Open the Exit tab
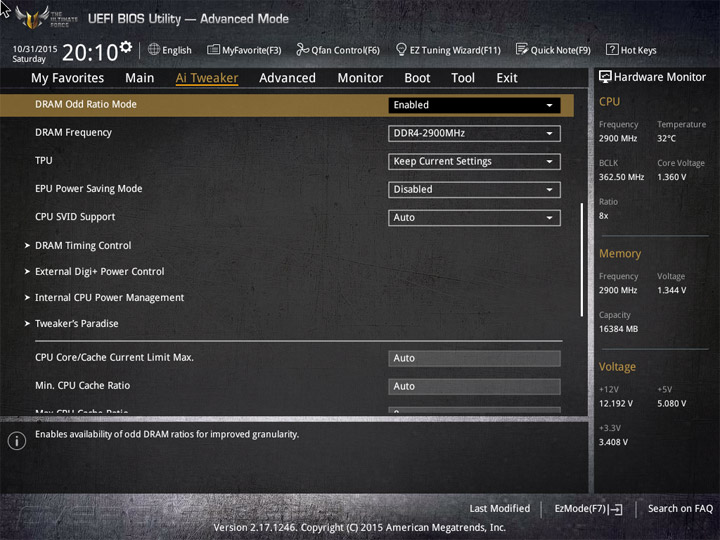The height and width of the screenshot is (540, 720). [507, 78]
